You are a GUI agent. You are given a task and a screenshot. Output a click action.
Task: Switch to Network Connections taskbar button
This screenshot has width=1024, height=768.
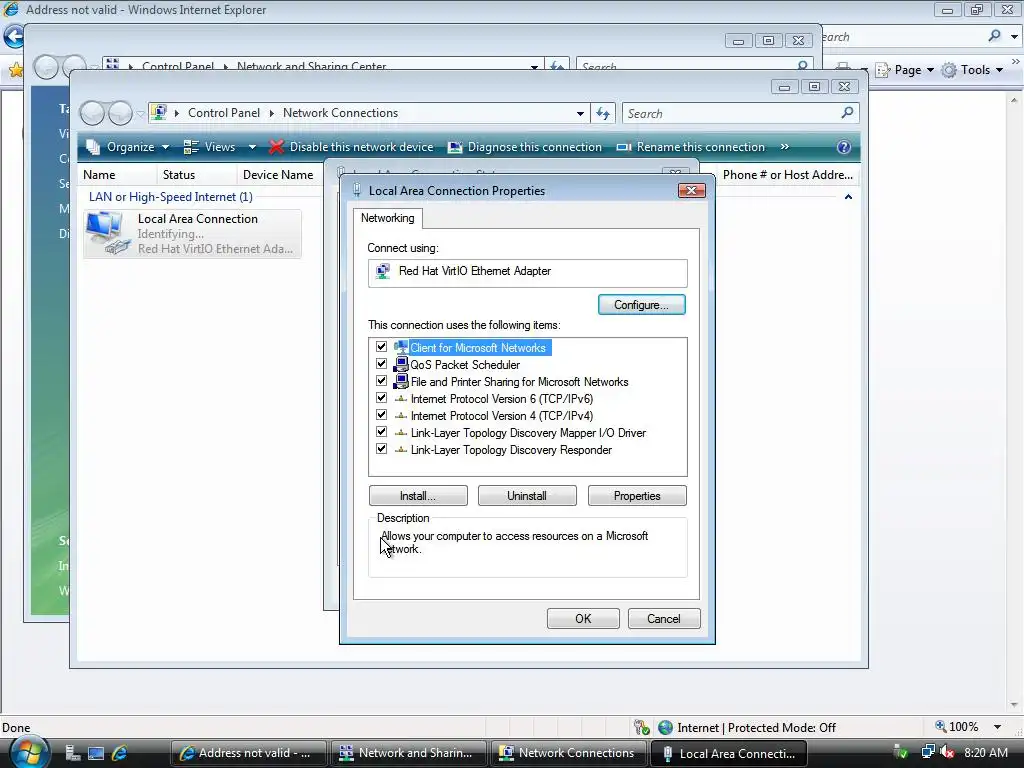[569, 753]
